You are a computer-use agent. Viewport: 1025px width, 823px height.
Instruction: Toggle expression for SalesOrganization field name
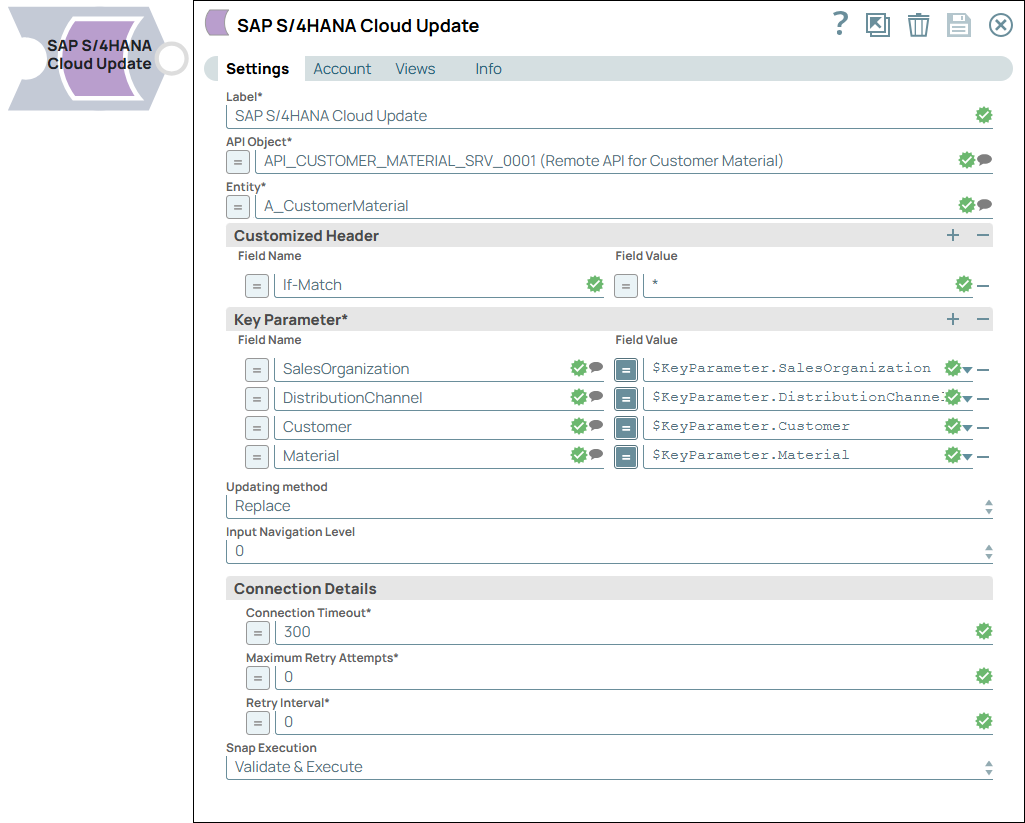tap(257, 369)
